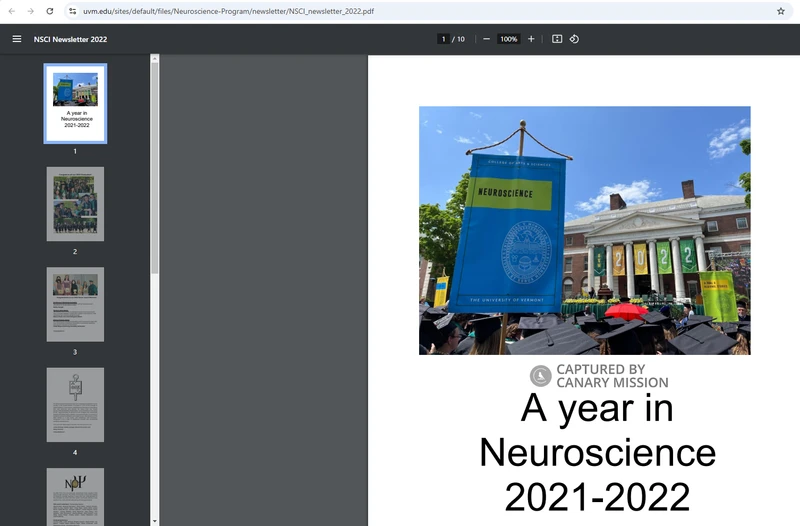Click the thumbnail sidebar scrollbar thumb
This screenshot has height=526, width=800.
[155, 168]
